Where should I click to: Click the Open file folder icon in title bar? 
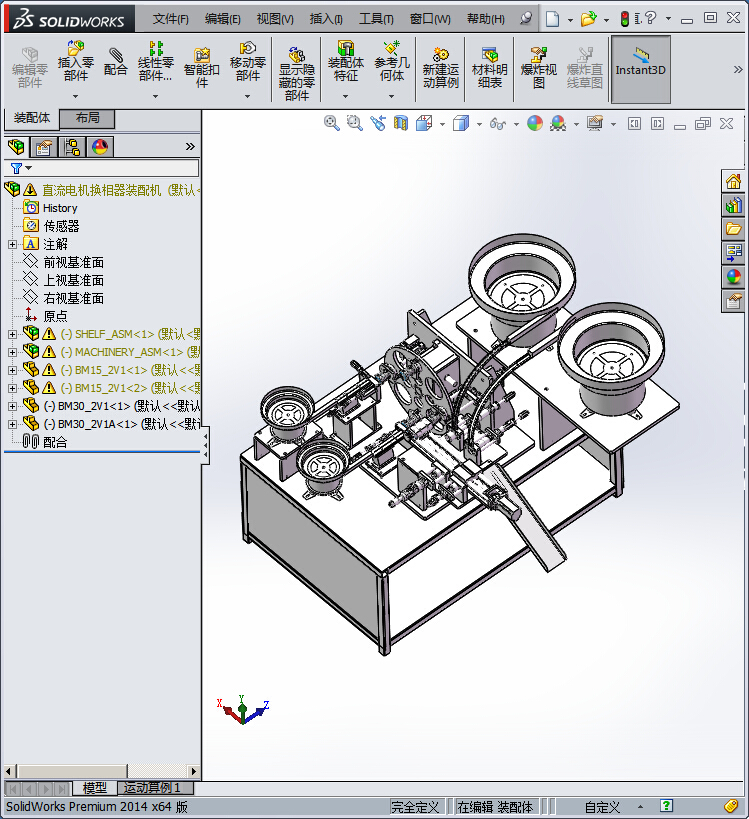tap(589, 19)
